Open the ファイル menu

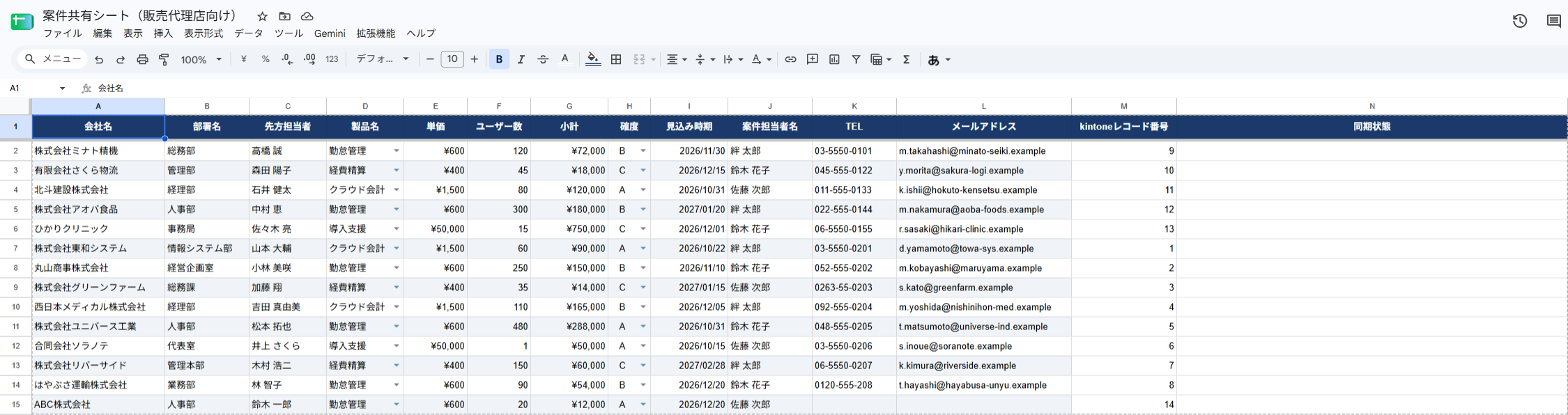tap(63, 33)
